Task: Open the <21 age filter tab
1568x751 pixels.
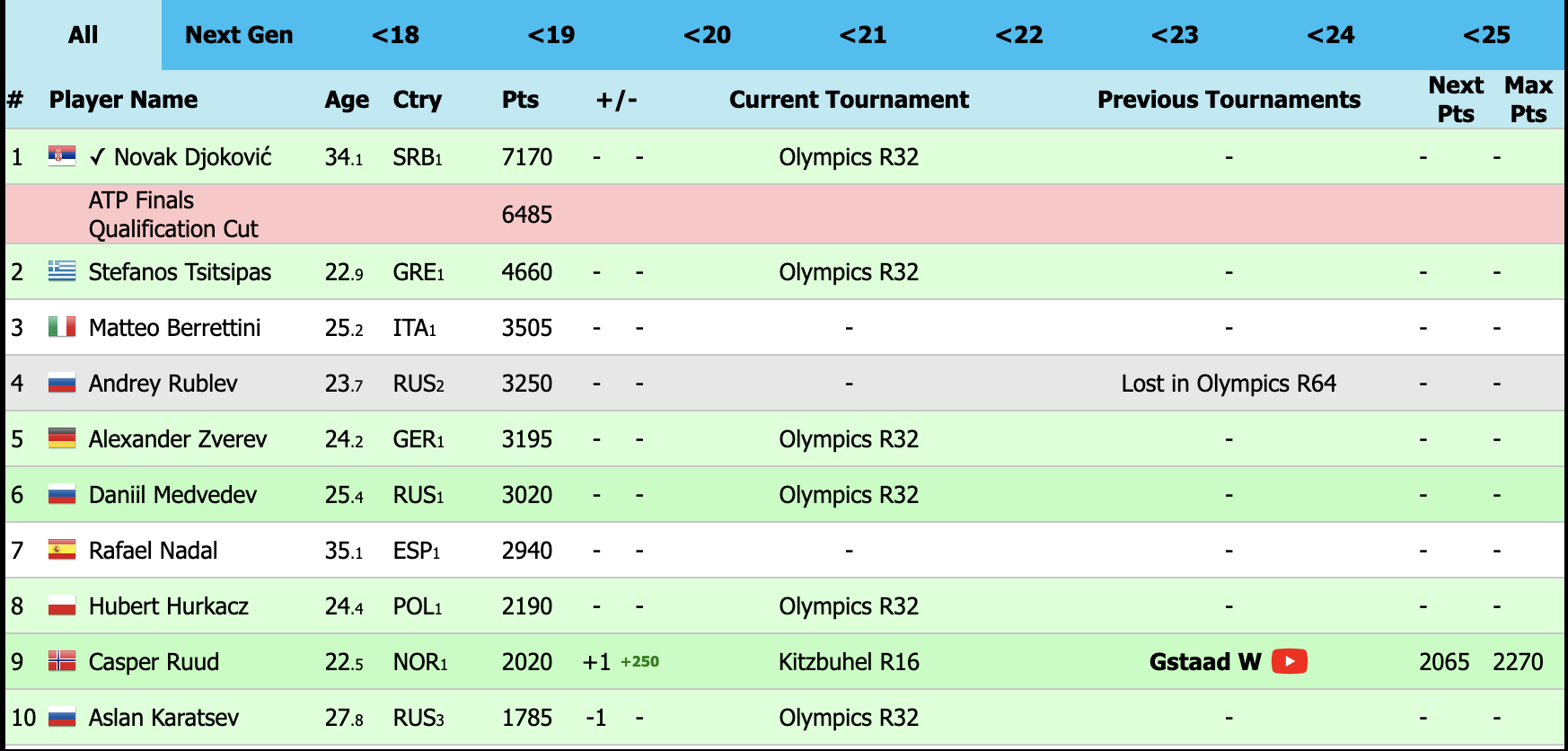Action: pyautogui.click(x=863, y=35)
